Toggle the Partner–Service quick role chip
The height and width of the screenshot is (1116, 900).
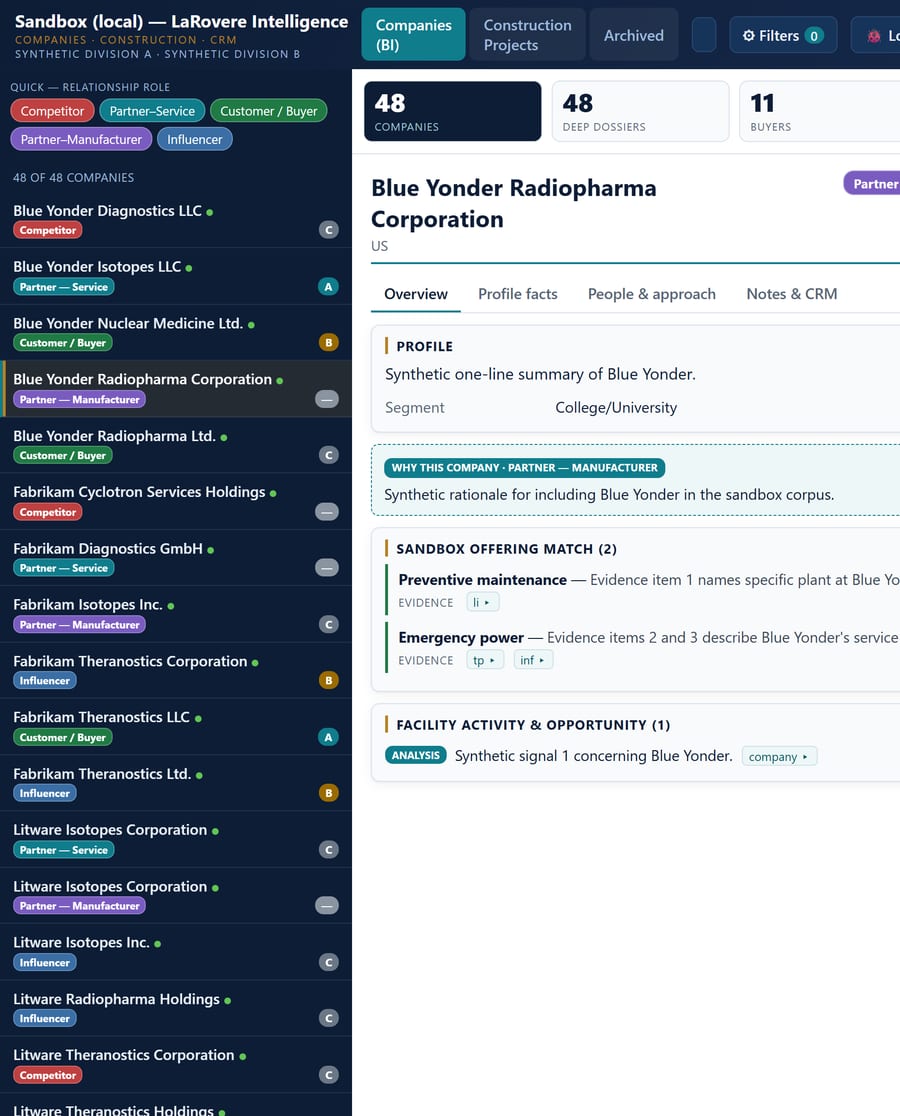(x=152, y=111)
